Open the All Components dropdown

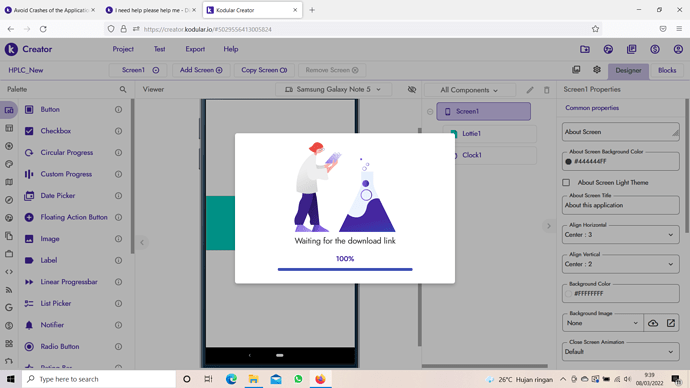point(469,90)
